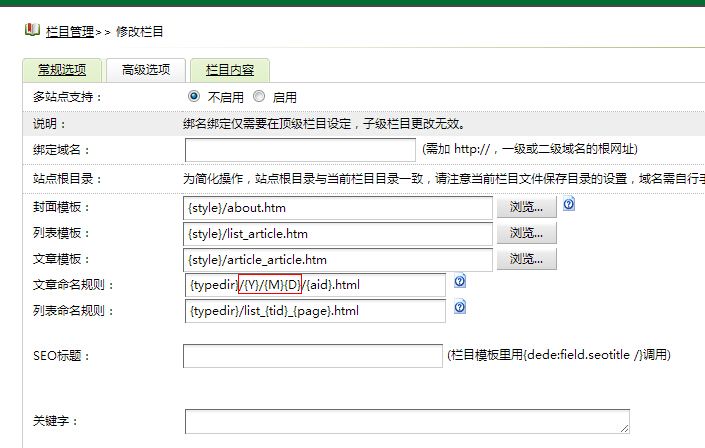
Task: Show help for 列表命名规则
Action: [x=460, y=308]
